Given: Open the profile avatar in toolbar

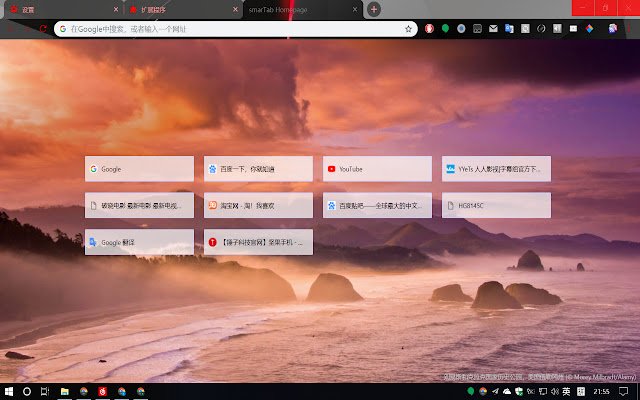Looking at the screenshot, I should [613, 28].
